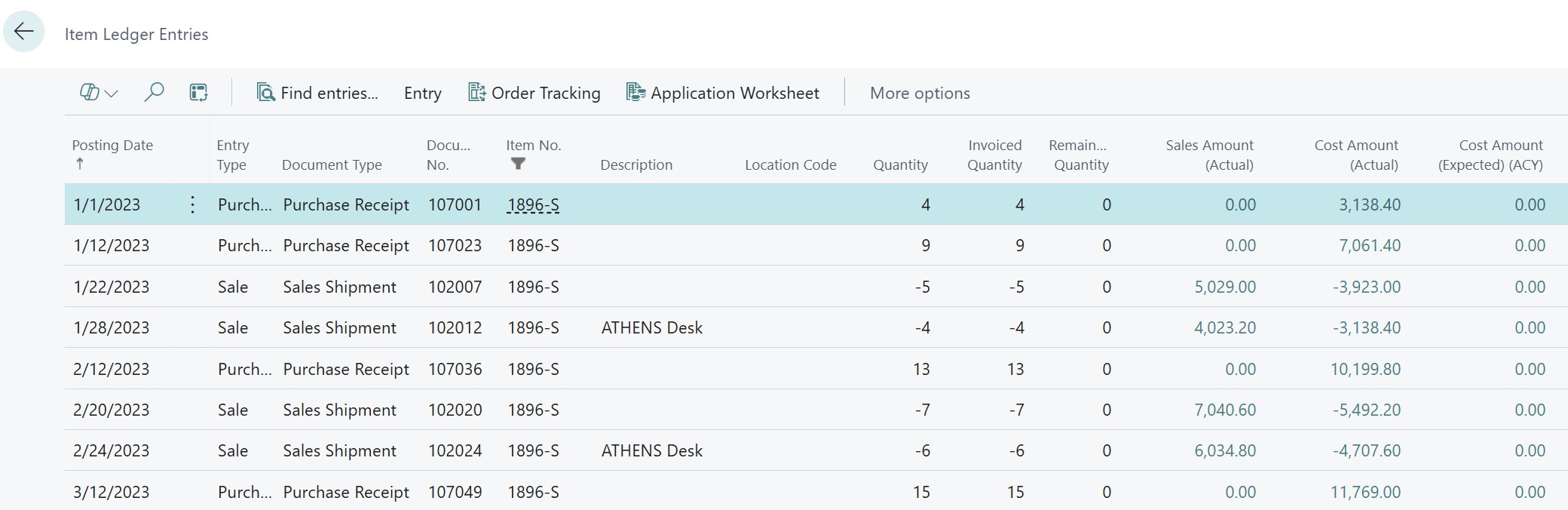Image resolution: width=1568 pixels, height=510 pixels.
Task: Click the Application Worksheet icon
Action: point(635,92)
